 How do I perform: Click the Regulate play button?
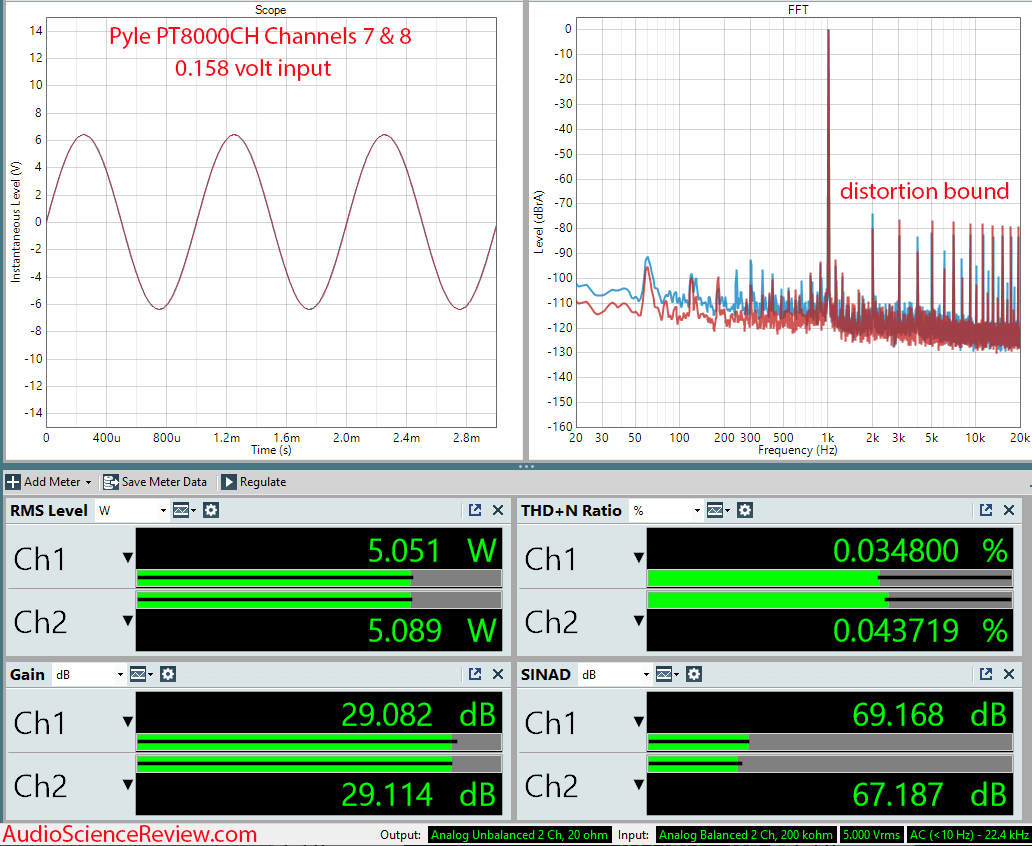tap(228, 482)
